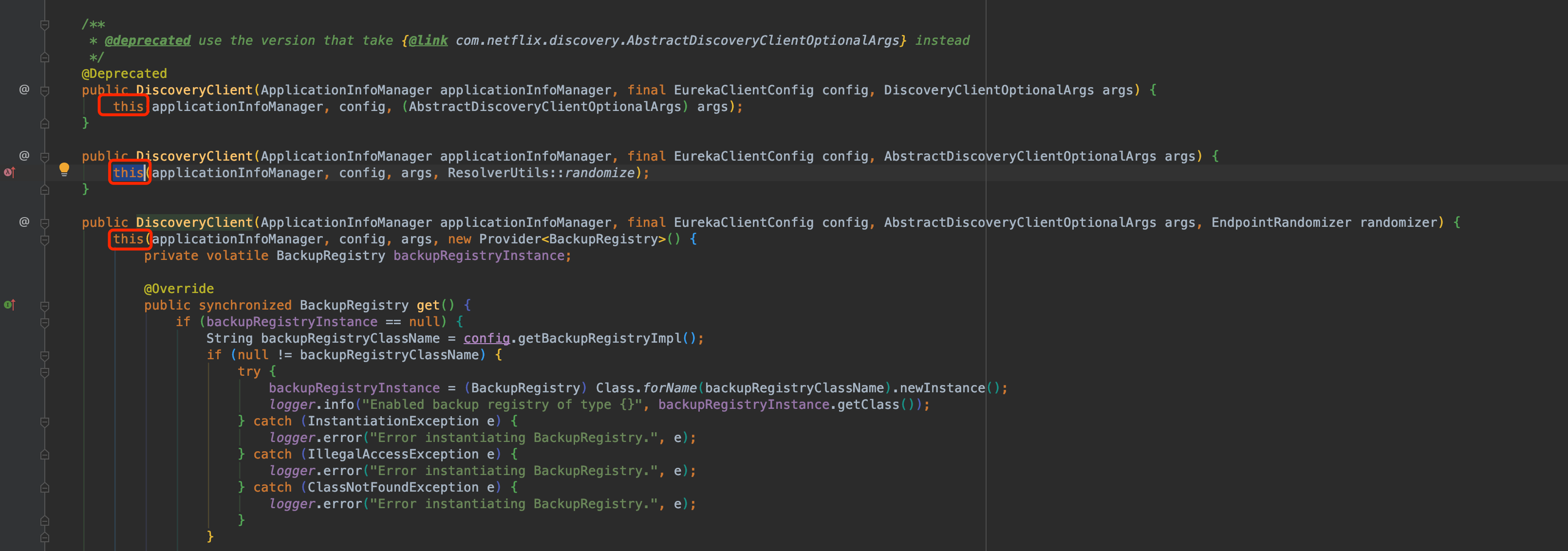Collapse the try block fold marker
1568x551 pixels.
44,371
